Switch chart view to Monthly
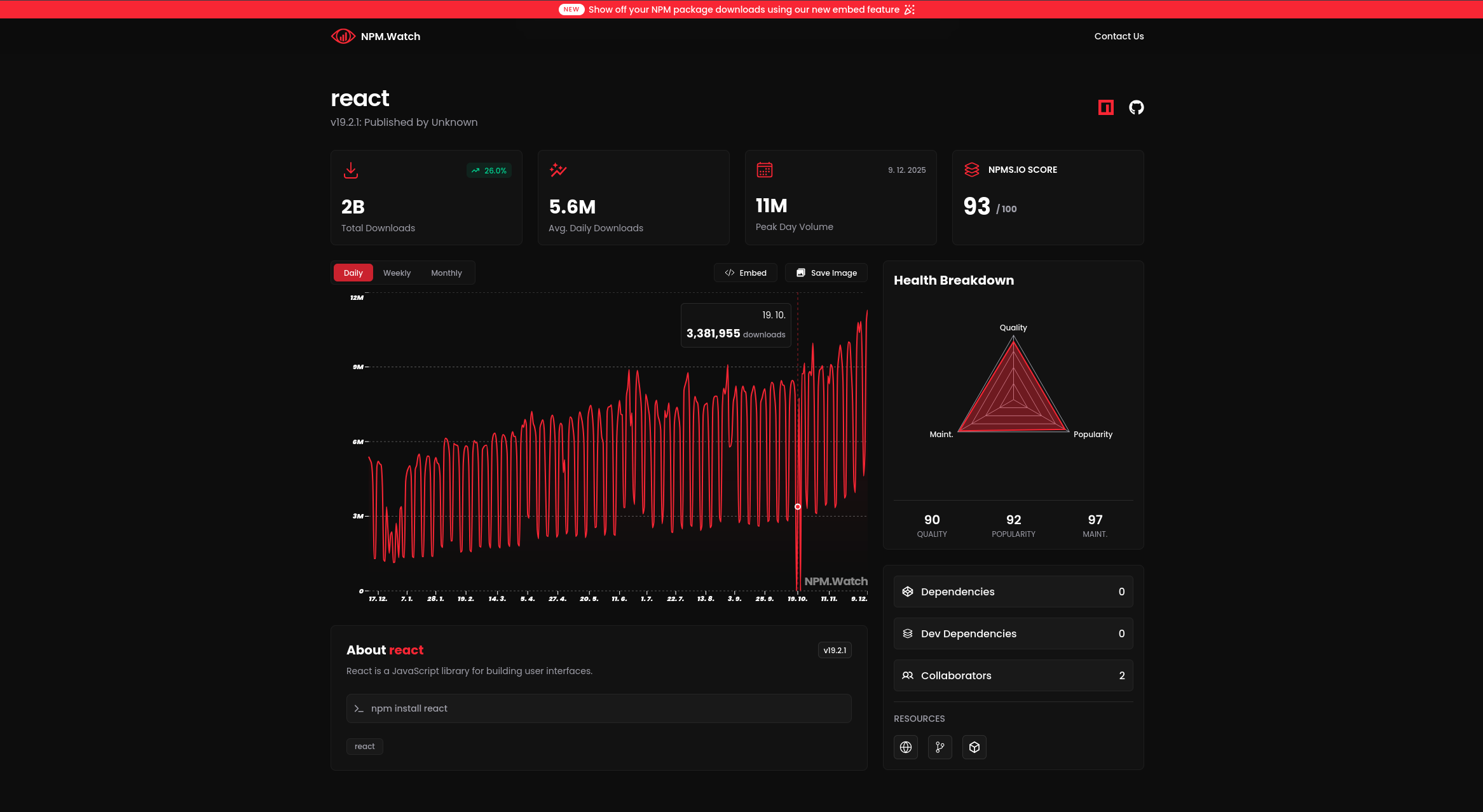Viewport: 1483px width, 812px height. [446, 273]
